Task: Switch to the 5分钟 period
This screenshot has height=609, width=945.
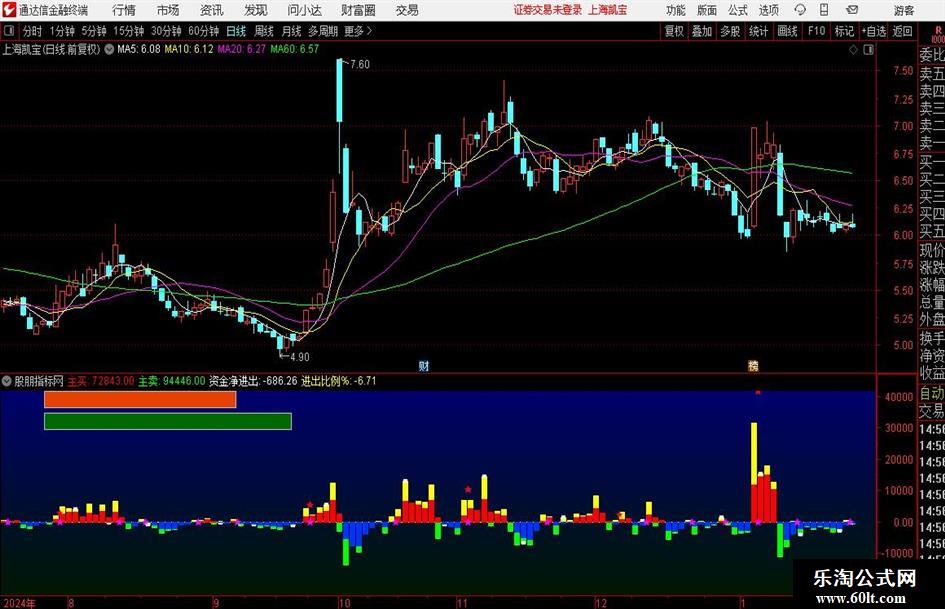Action: [x=94, y=31]
